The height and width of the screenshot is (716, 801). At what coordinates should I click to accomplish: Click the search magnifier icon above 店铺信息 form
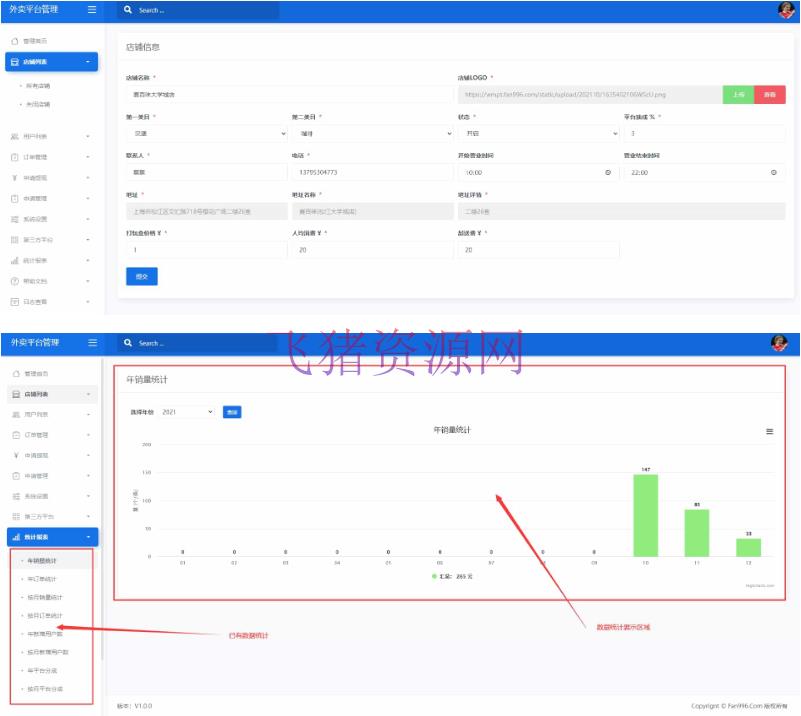(128, 10)
